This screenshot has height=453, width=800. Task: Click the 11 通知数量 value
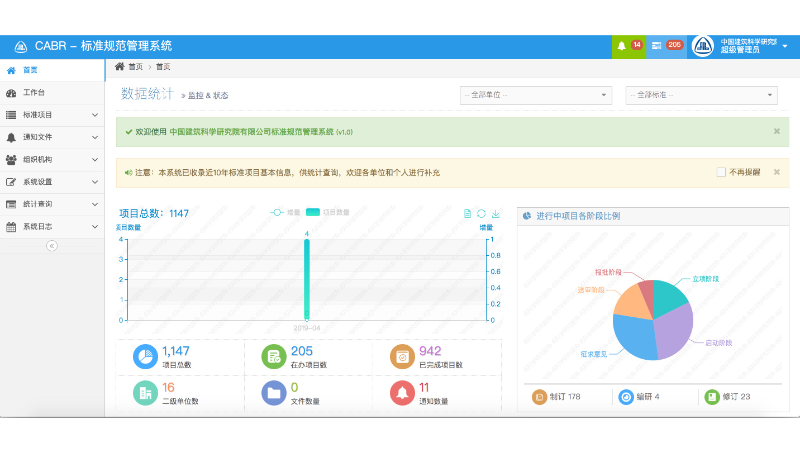(x=424, y=388)
